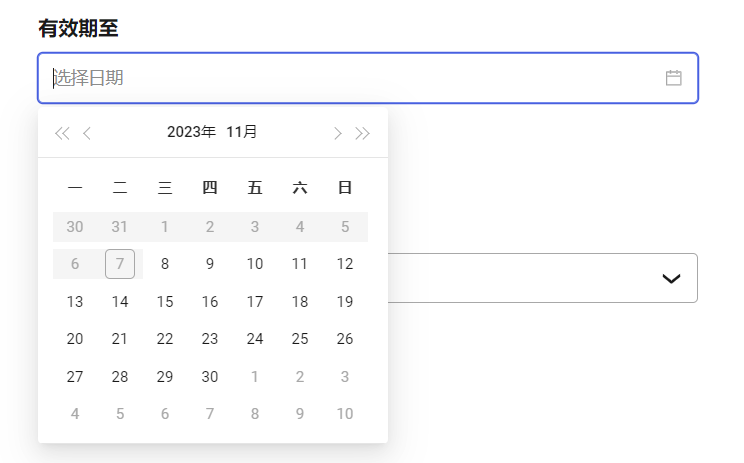Expand the dropdown chevron behind the calendar

(x=671, y=278)
